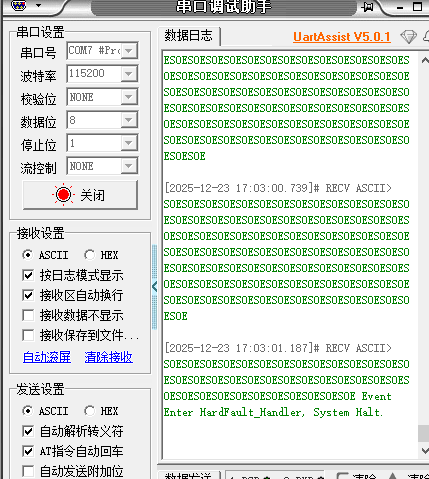
Task: Select HEX radio under 发送设置
Action: click(89, 411)
